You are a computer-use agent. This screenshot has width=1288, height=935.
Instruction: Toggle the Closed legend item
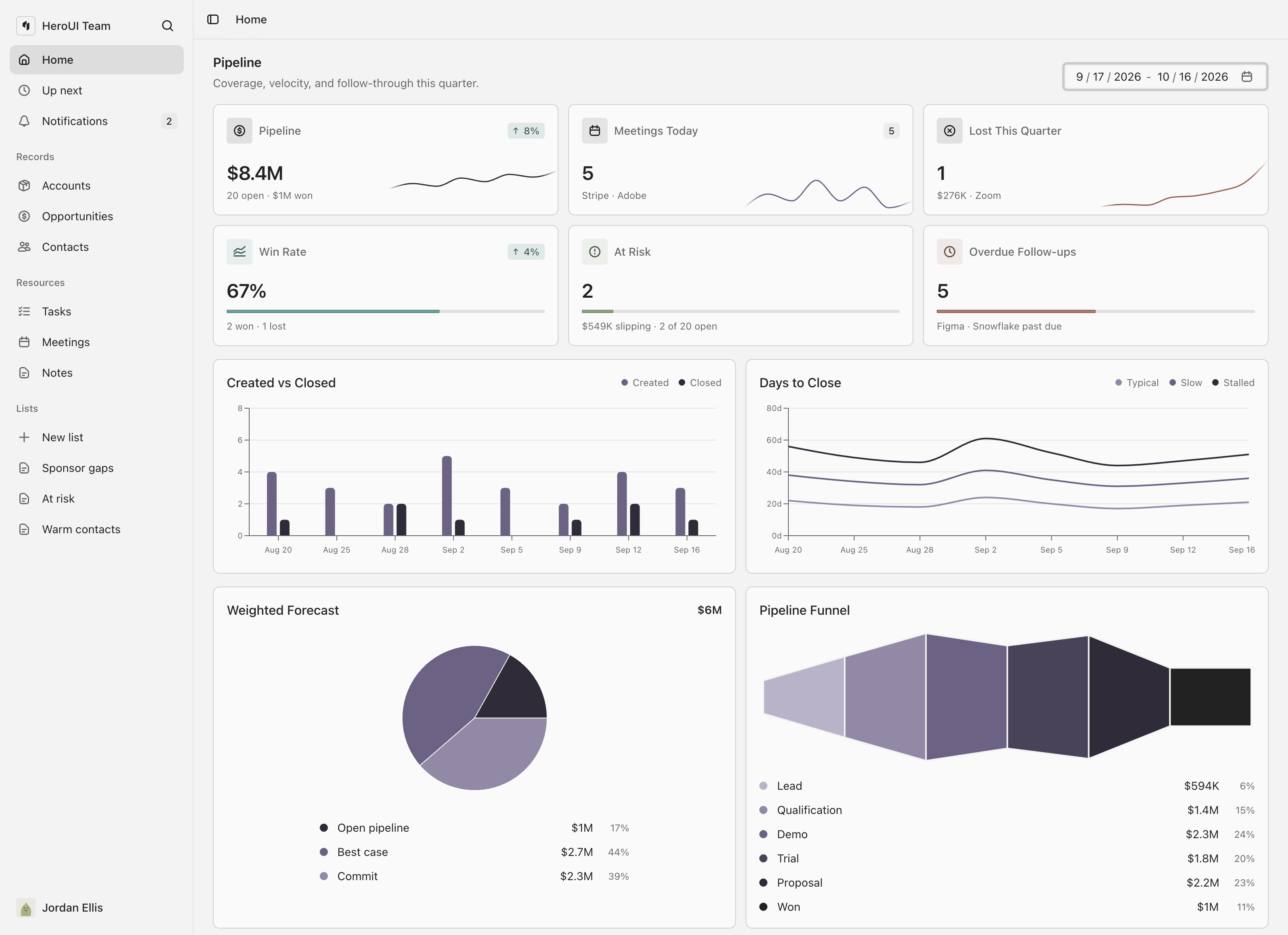[700, 383]
